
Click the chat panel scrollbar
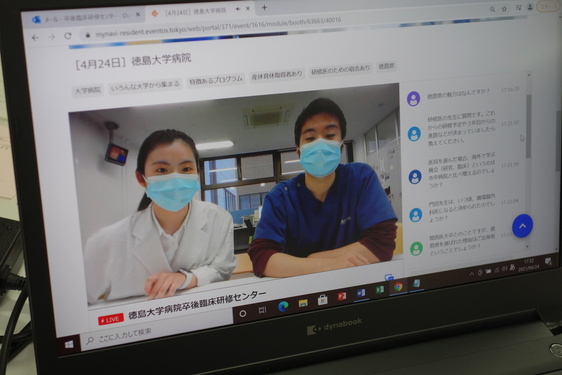click(x=528, y=125)
